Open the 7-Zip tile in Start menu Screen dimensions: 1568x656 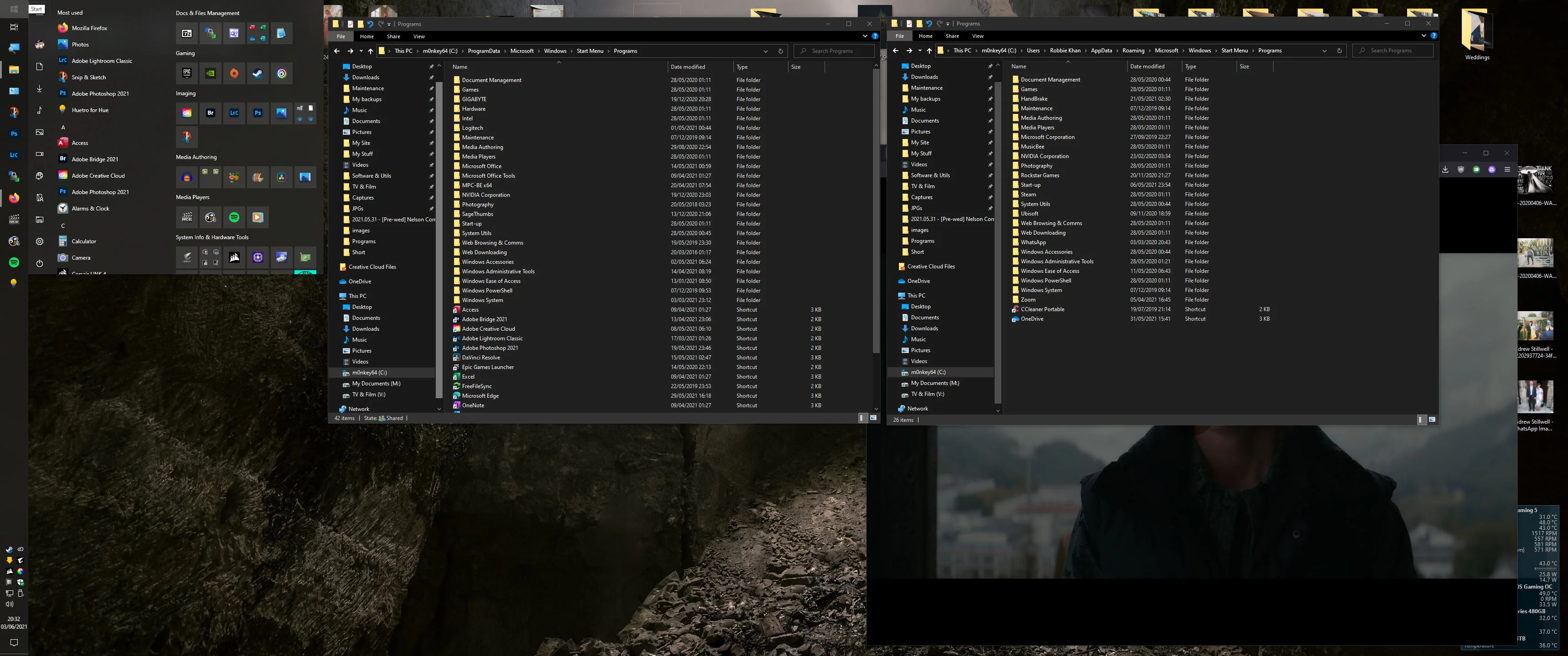(187, 33)
